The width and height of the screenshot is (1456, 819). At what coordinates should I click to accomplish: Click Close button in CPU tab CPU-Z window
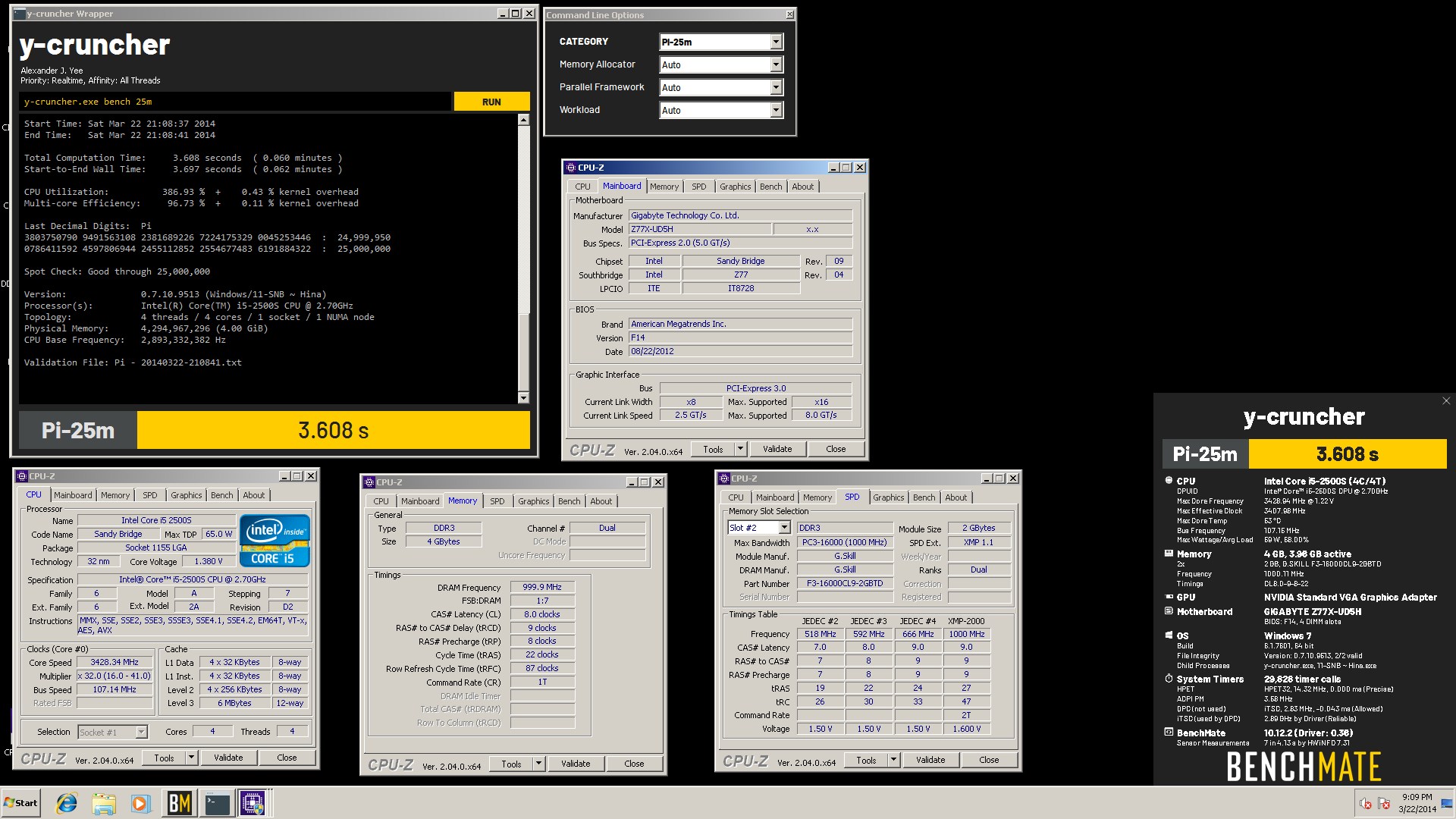(x=287, y=758)
